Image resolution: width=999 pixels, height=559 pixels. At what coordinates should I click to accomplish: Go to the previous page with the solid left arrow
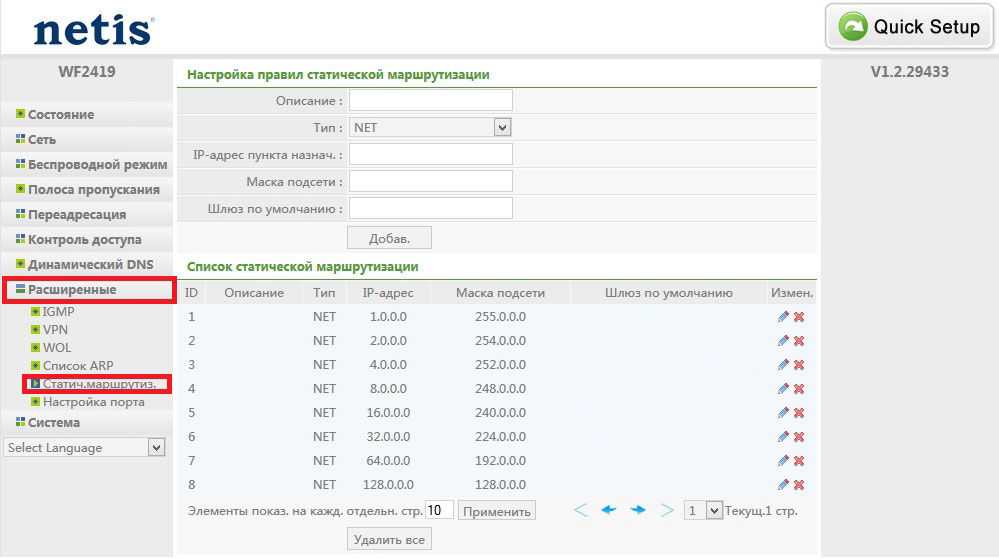tap(608, 510)
